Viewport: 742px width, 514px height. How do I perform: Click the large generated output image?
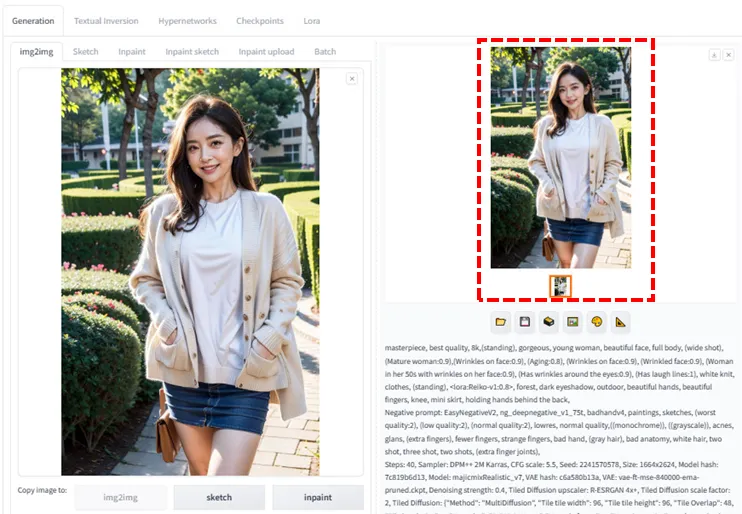pyautogui.click(x=561, y=158)
